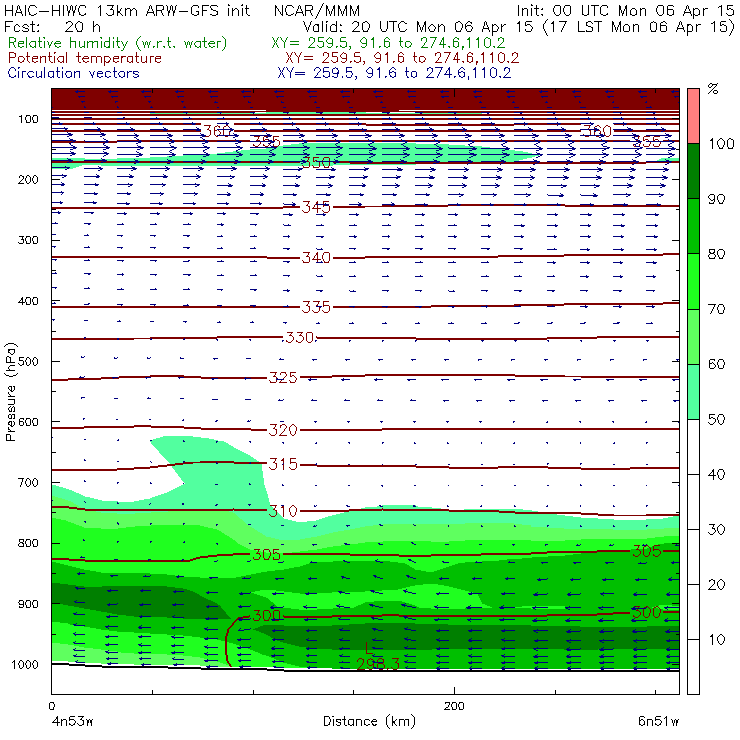The width and height of the screenshot is (740, 740).
Task: Click the '335' potential temperature contour label
Action: pyautogui.click(x=316, y=307)
